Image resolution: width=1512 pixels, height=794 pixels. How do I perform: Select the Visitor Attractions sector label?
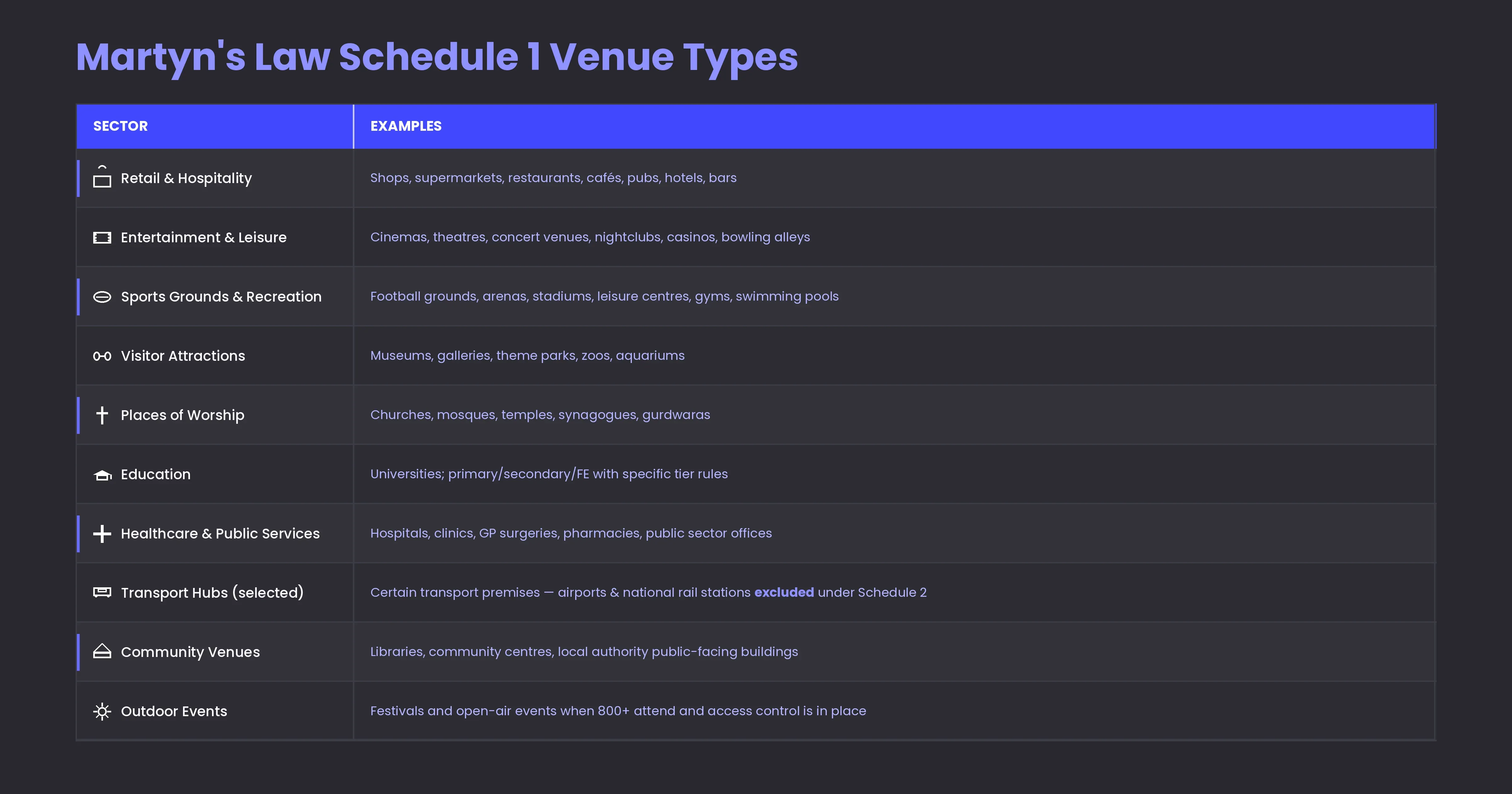183,356
